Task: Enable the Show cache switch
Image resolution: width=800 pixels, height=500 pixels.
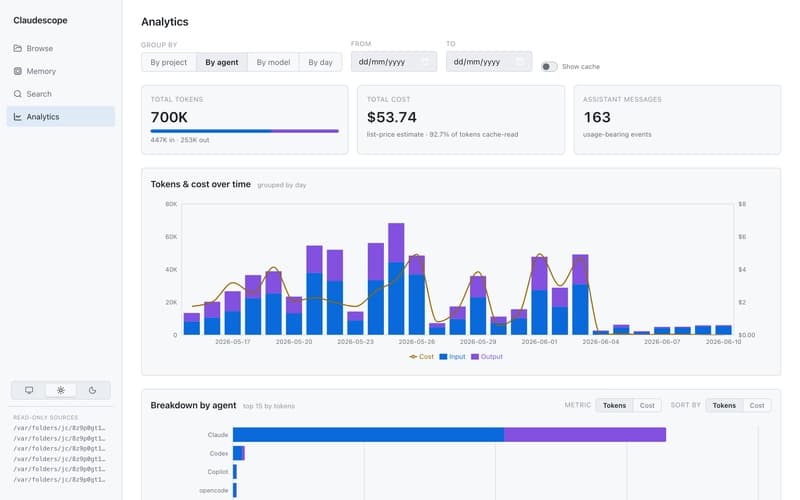Action: click(549, 66)
